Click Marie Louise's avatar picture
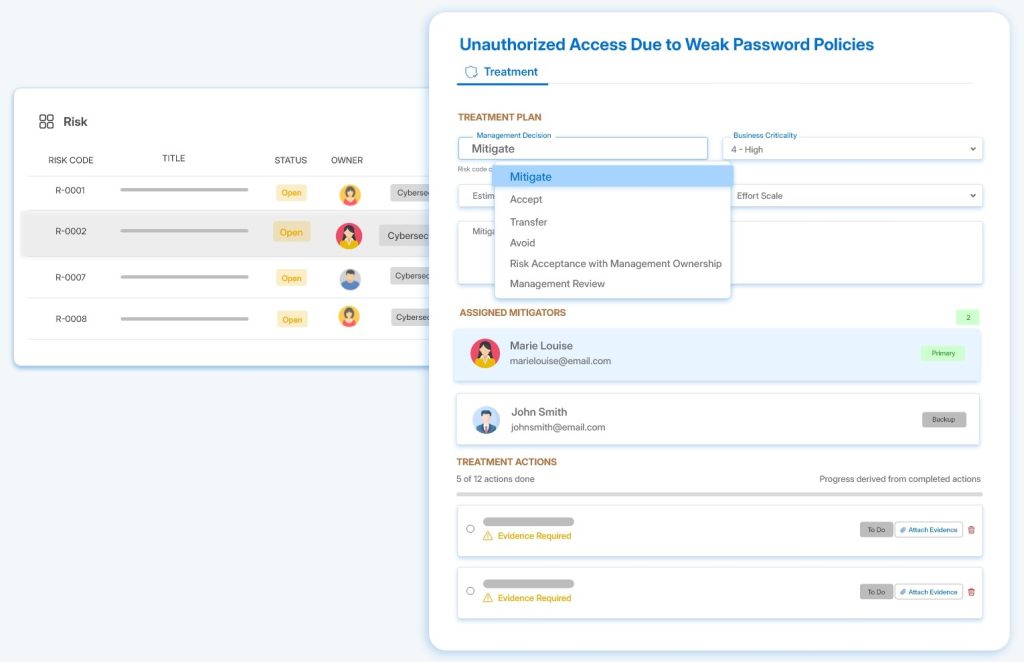This screenshot has height=662, width=1024. pos(485,353)
